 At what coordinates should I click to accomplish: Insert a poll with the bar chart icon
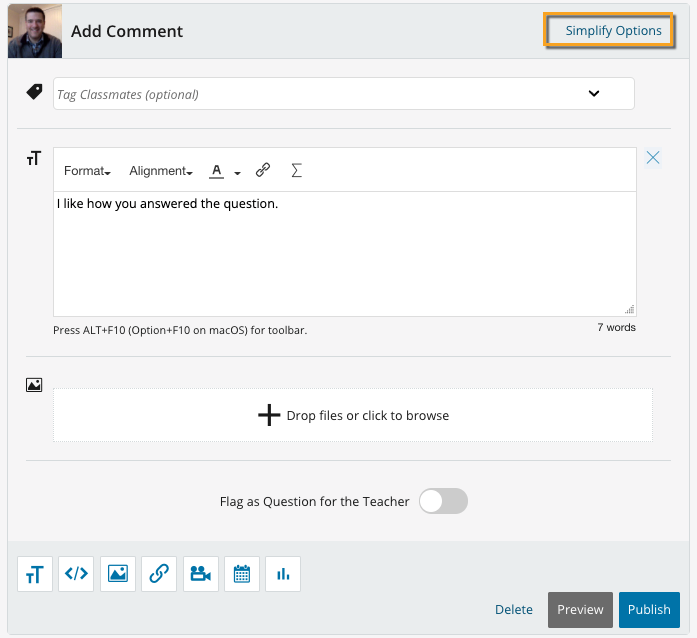click(x=283, y=573)
